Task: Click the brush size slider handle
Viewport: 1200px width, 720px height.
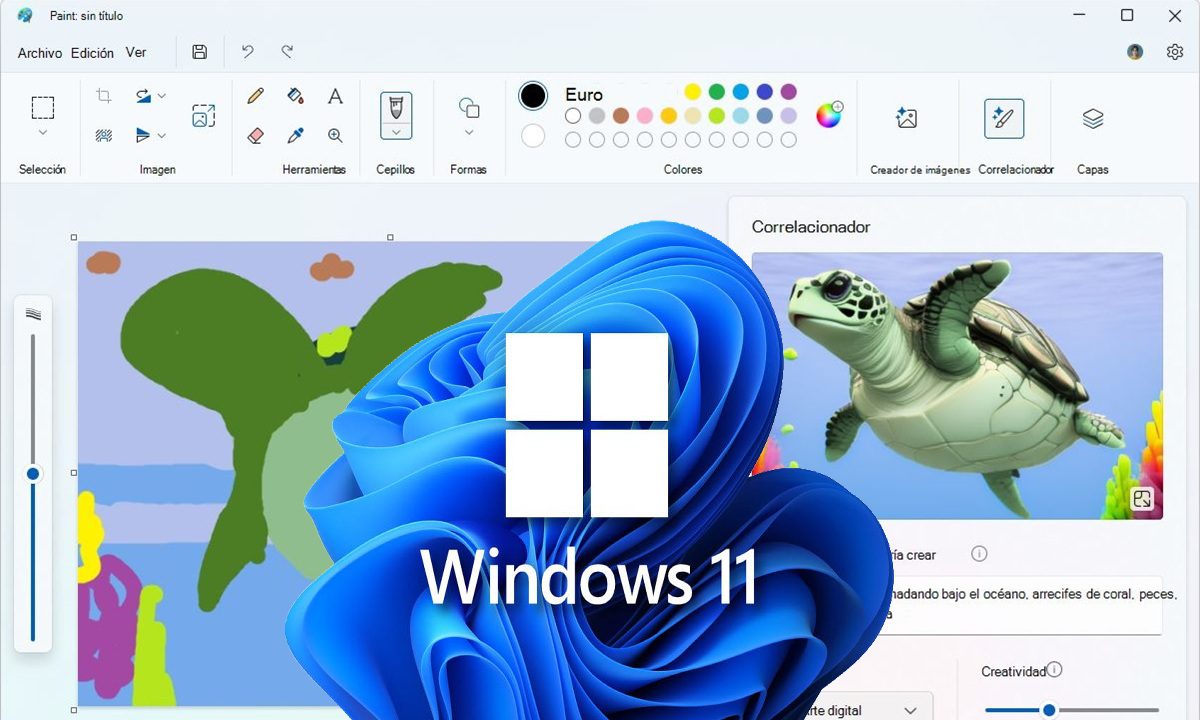Action: pos(33,474)
